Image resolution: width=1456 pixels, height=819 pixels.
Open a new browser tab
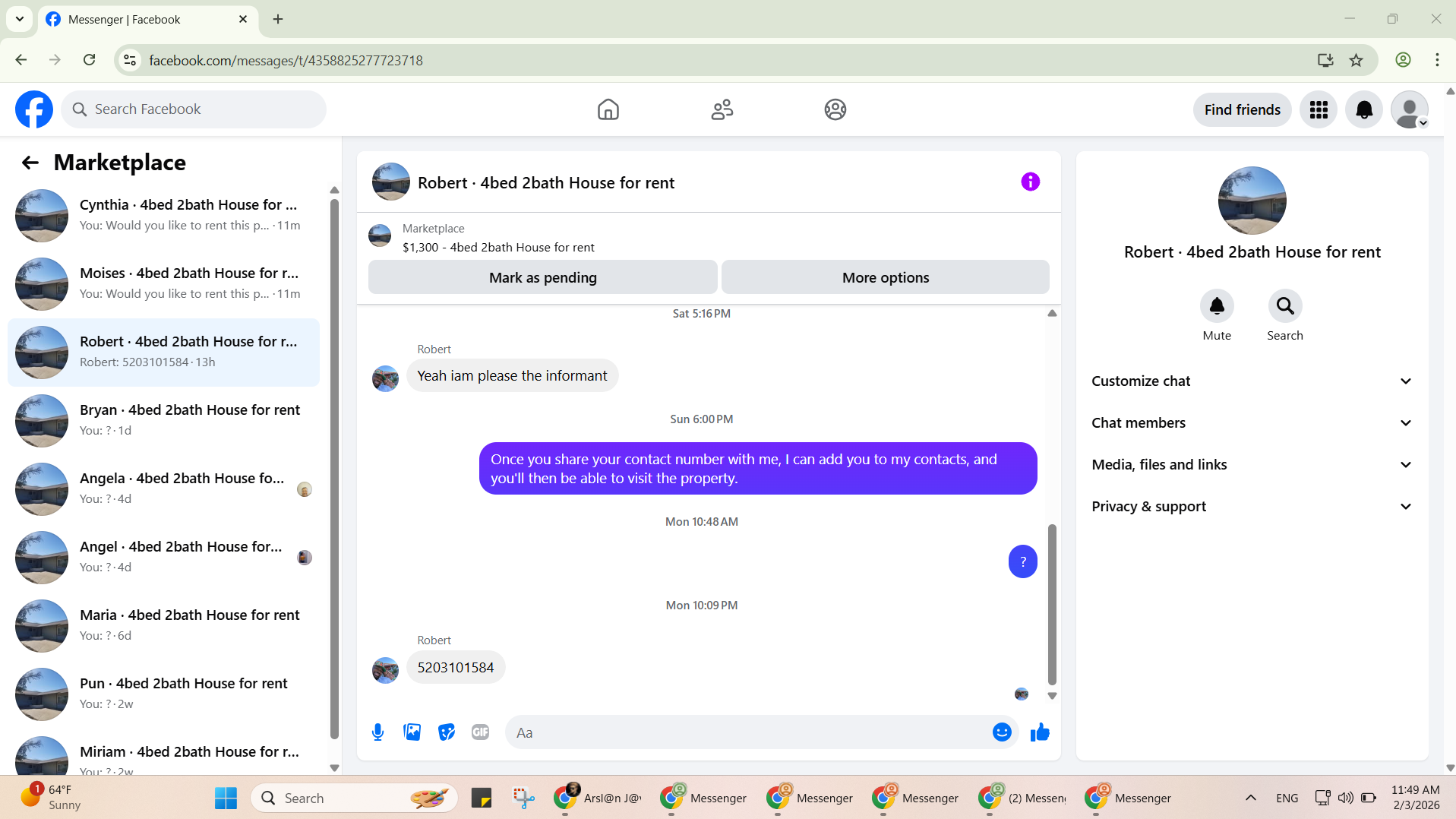pos(278,19)
